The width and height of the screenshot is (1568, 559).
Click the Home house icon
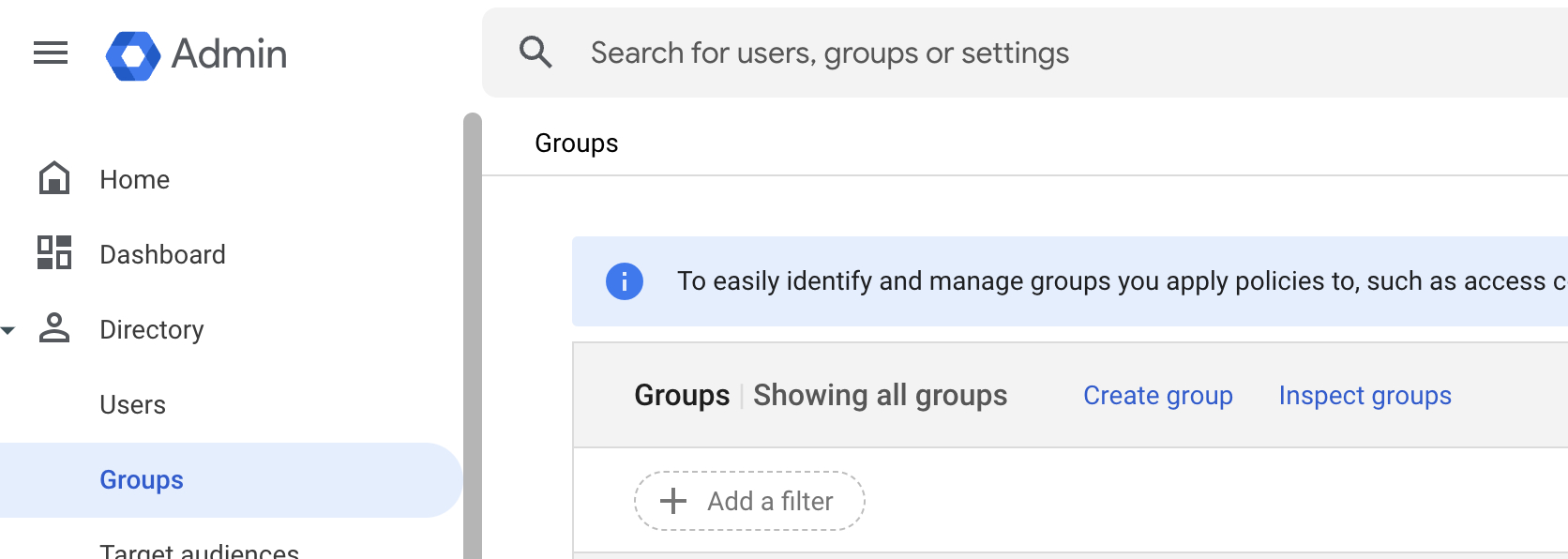point(54,178)
